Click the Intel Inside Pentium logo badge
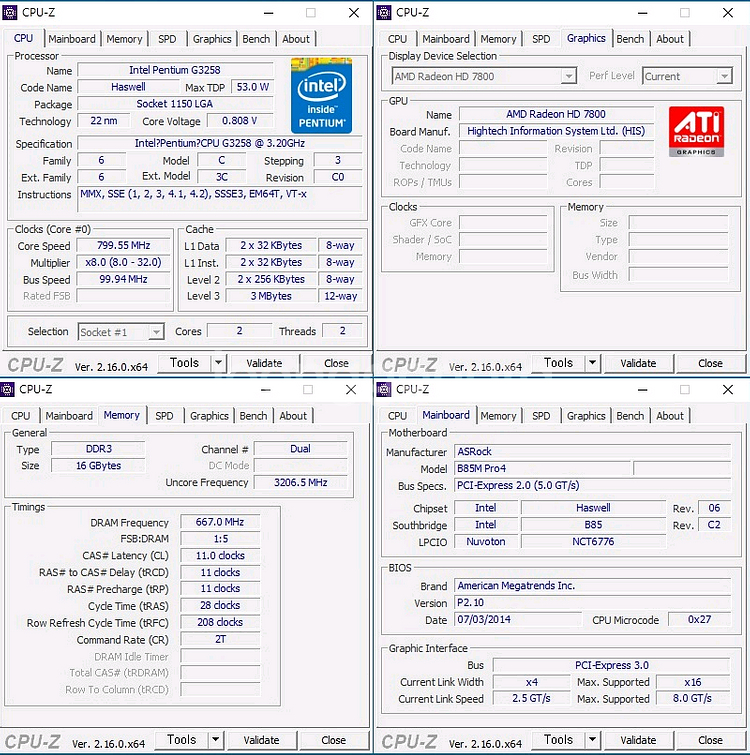The width and height of the screenshot is (750, 755). coord(321,96)
